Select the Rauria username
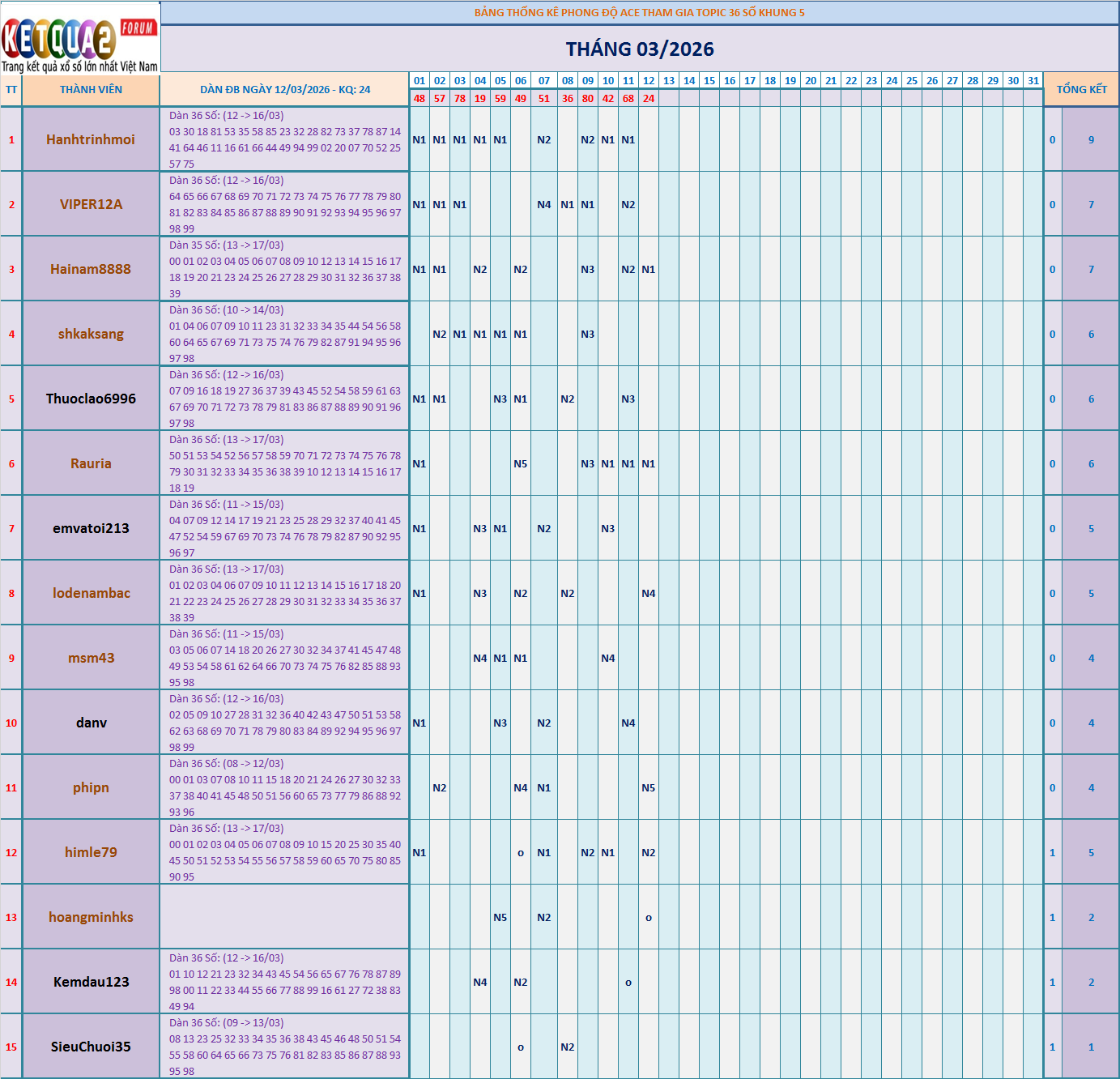 click(x=91, y=463)
